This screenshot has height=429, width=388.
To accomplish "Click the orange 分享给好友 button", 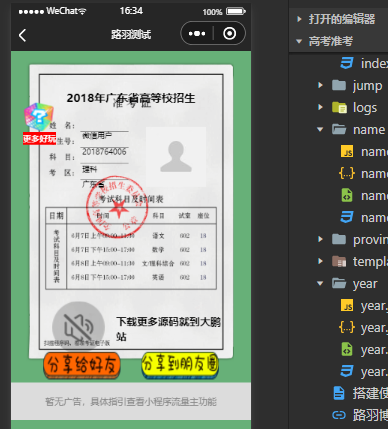I will (82, 366).
